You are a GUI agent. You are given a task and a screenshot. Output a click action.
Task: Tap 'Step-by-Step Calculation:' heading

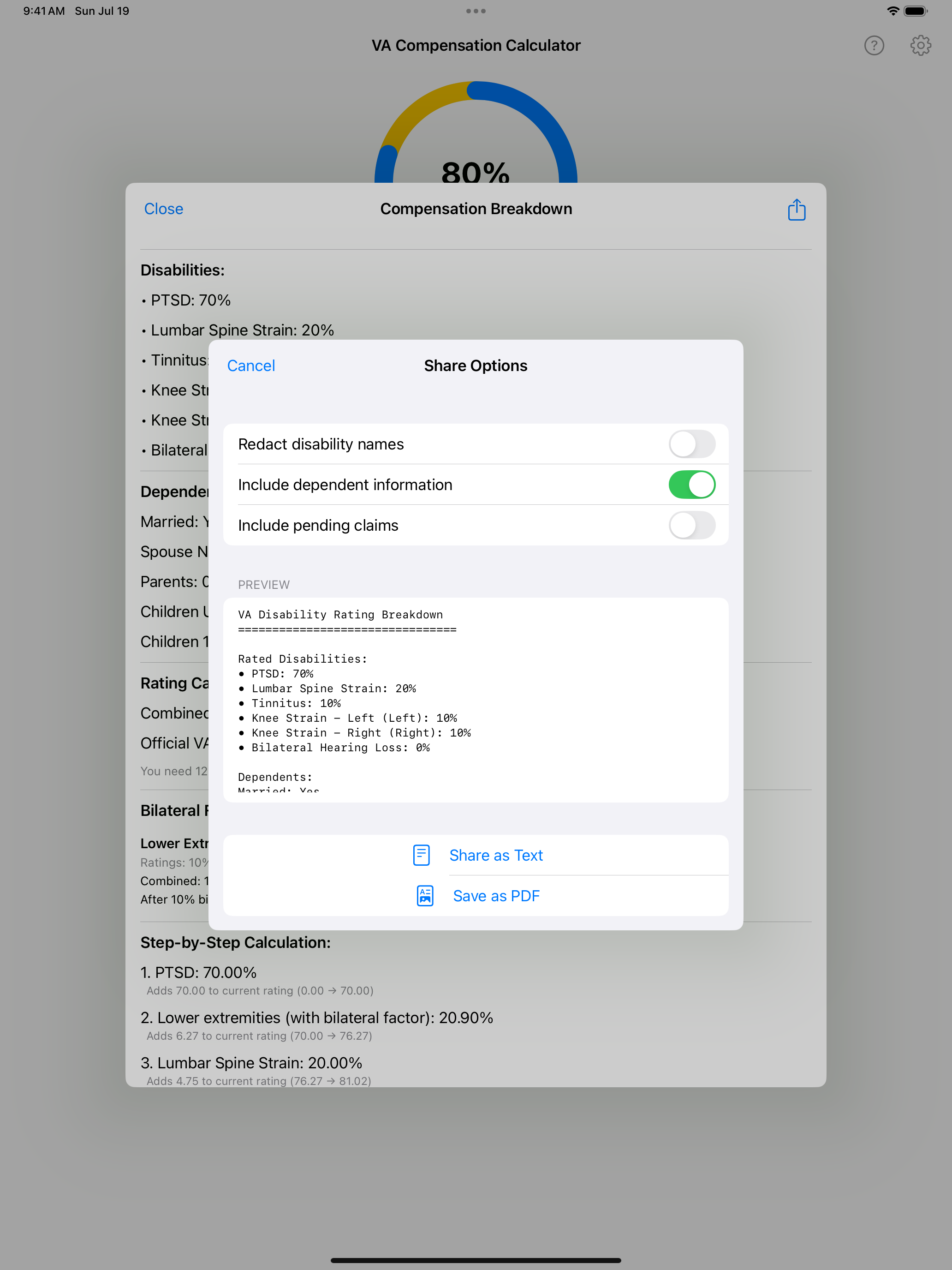click(235, 943)
